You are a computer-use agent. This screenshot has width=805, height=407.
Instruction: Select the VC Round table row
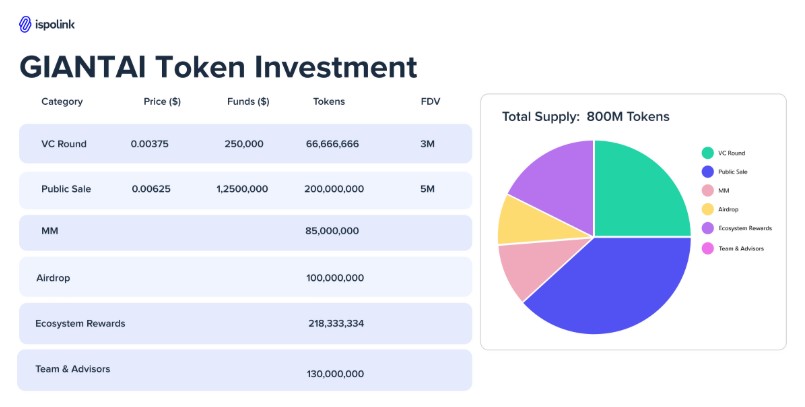coord(245,144)
